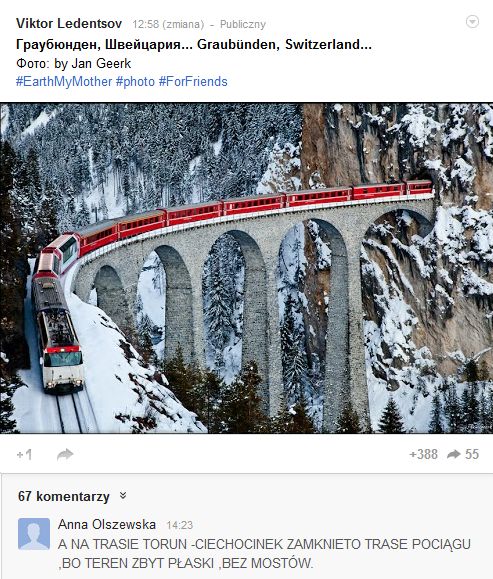The width and height of the screenshot is (493, 579).
Task: Click the (zmiana) edited marker
Action: [183, 24]
